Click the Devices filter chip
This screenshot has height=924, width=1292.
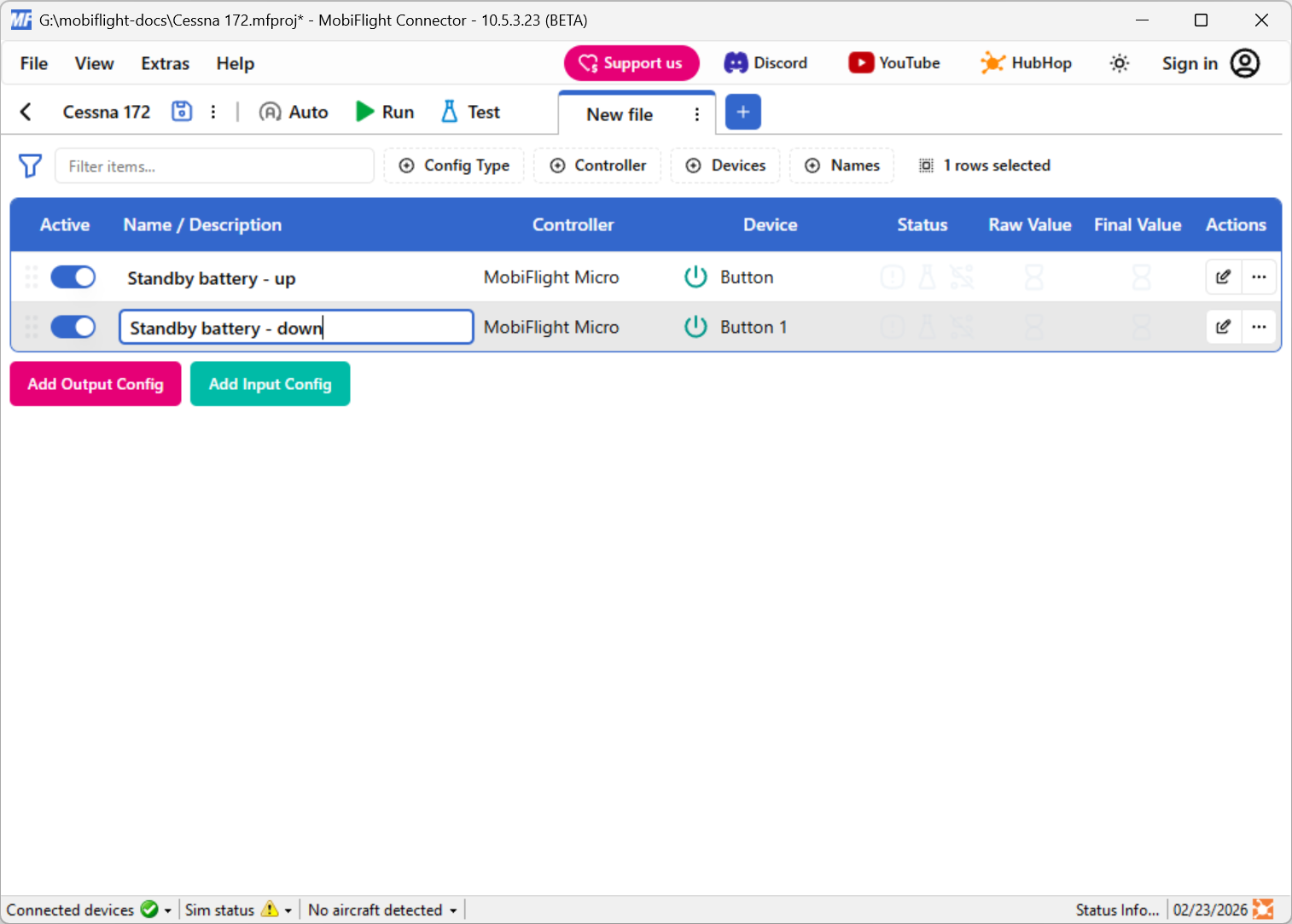point(725,166)
